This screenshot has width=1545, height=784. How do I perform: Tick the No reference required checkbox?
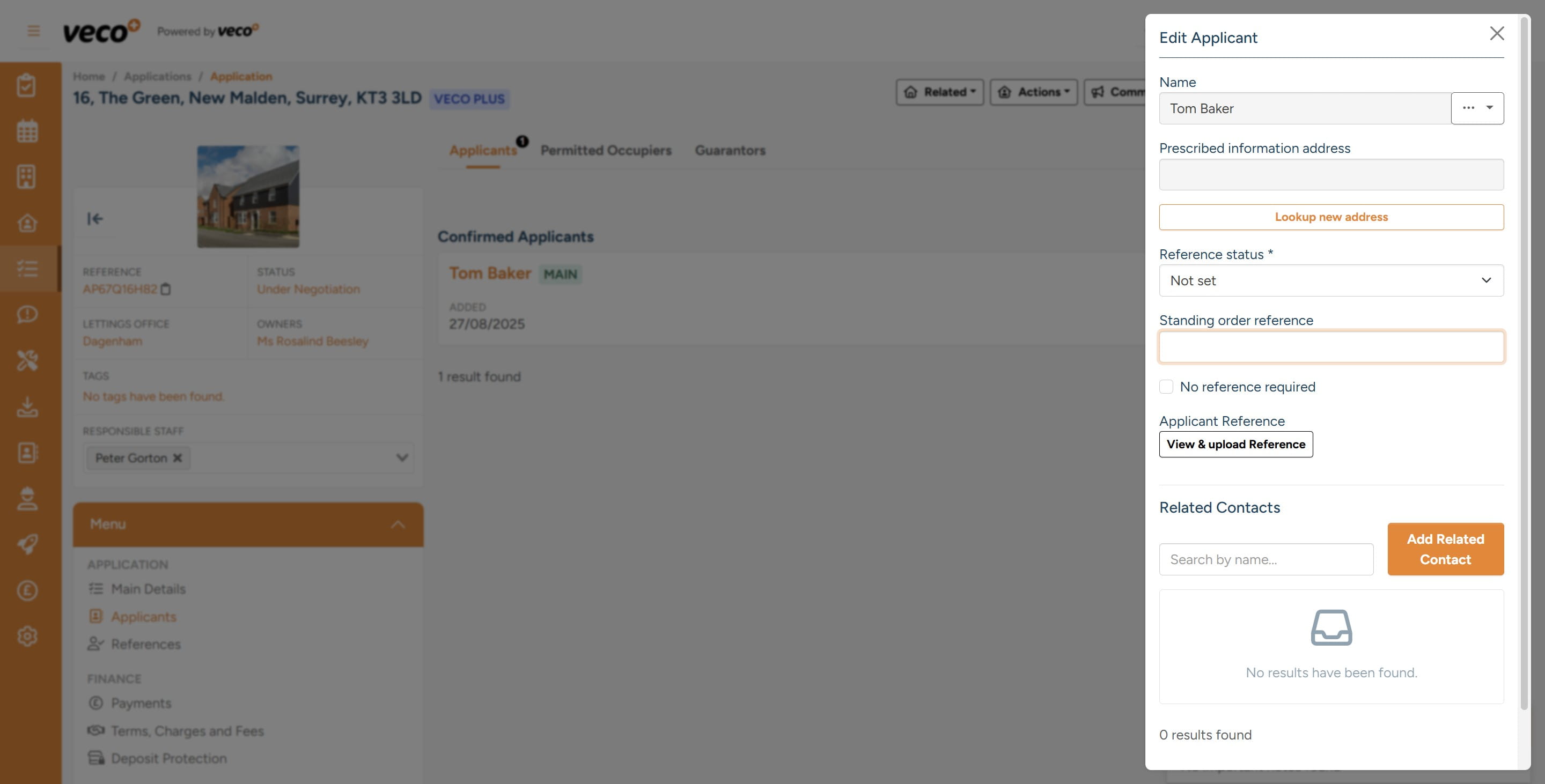[x=1166, y=387]
